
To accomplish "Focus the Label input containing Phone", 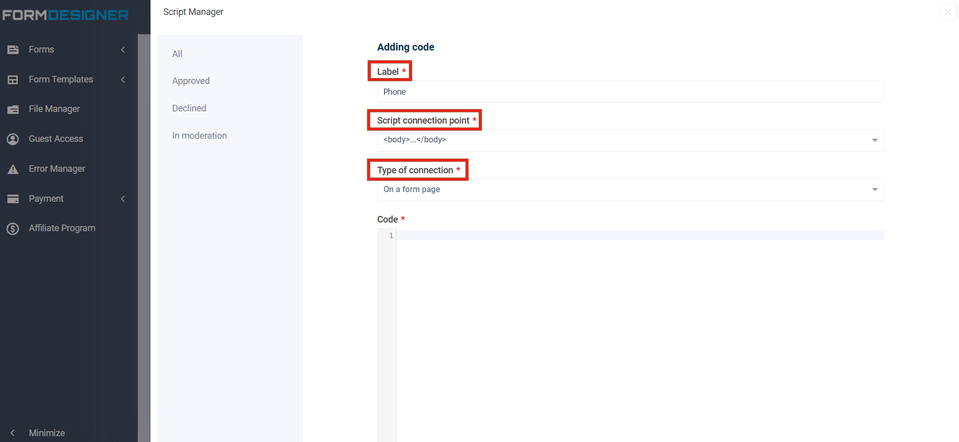I will 631,92.
